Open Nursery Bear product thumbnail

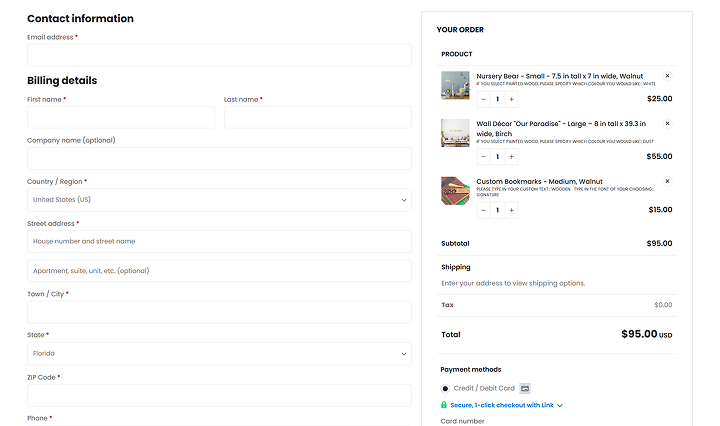click(455, 85)
